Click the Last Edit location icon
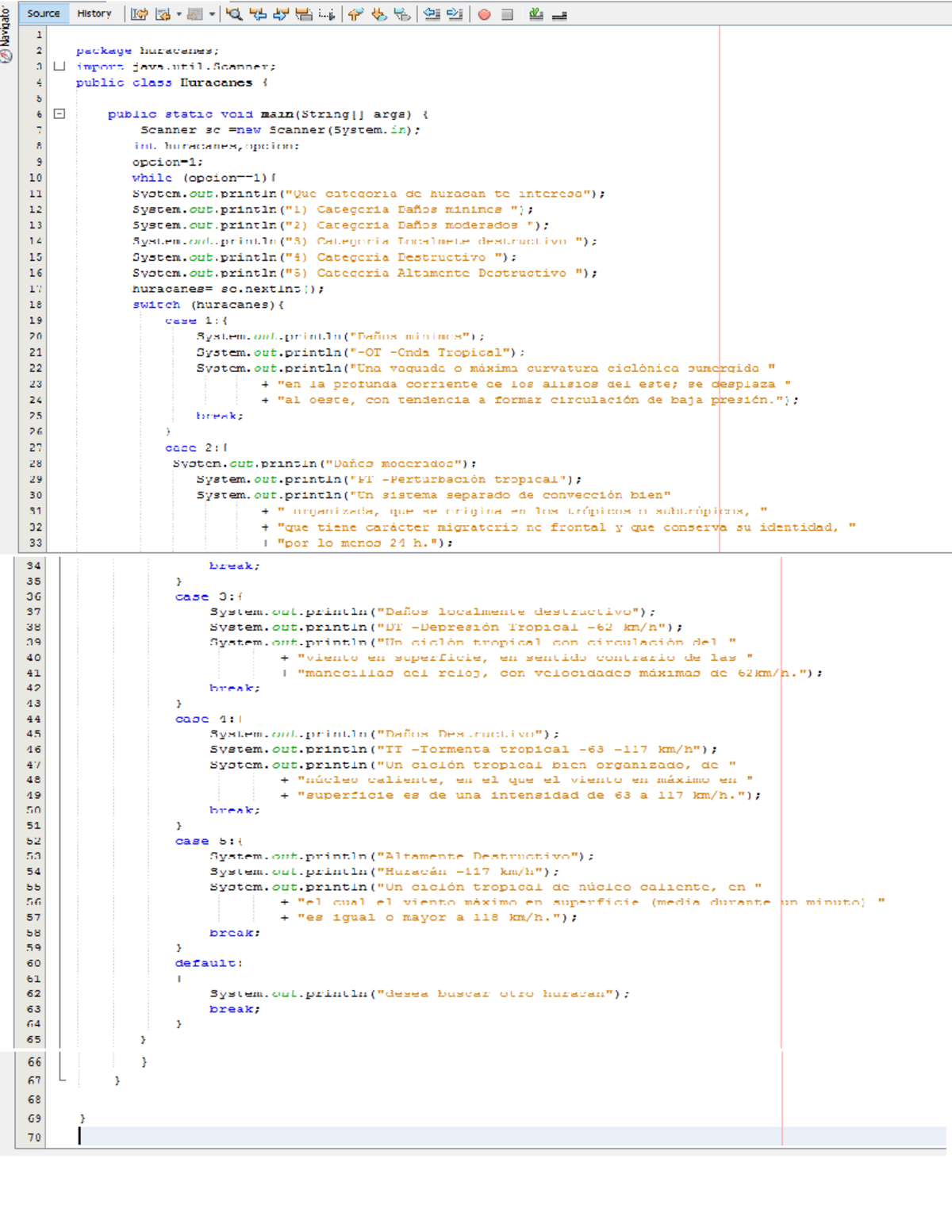952x1232 pixels. coord(139,14)
